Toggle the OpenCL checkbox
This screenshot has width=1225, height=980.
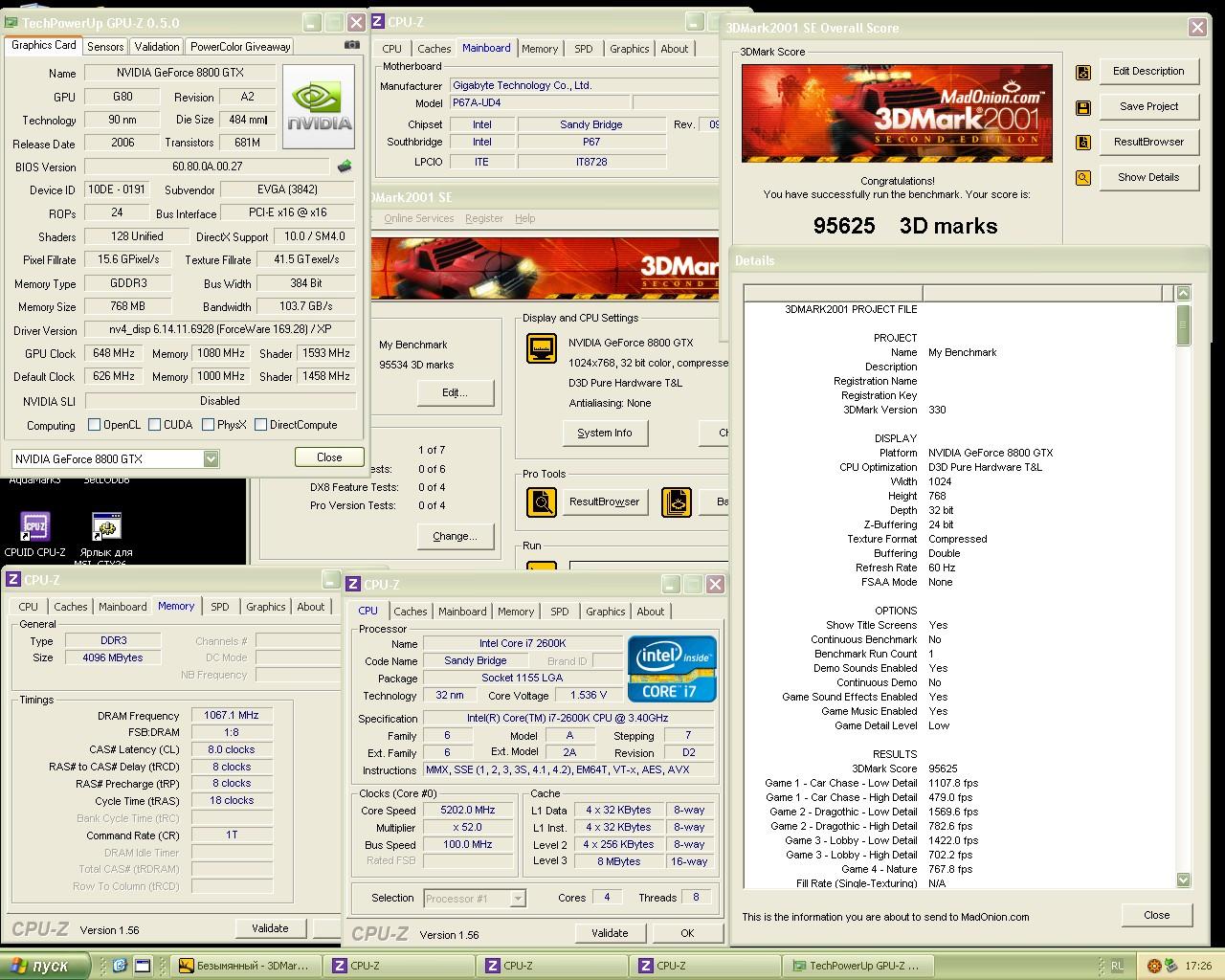click(94, 424)
